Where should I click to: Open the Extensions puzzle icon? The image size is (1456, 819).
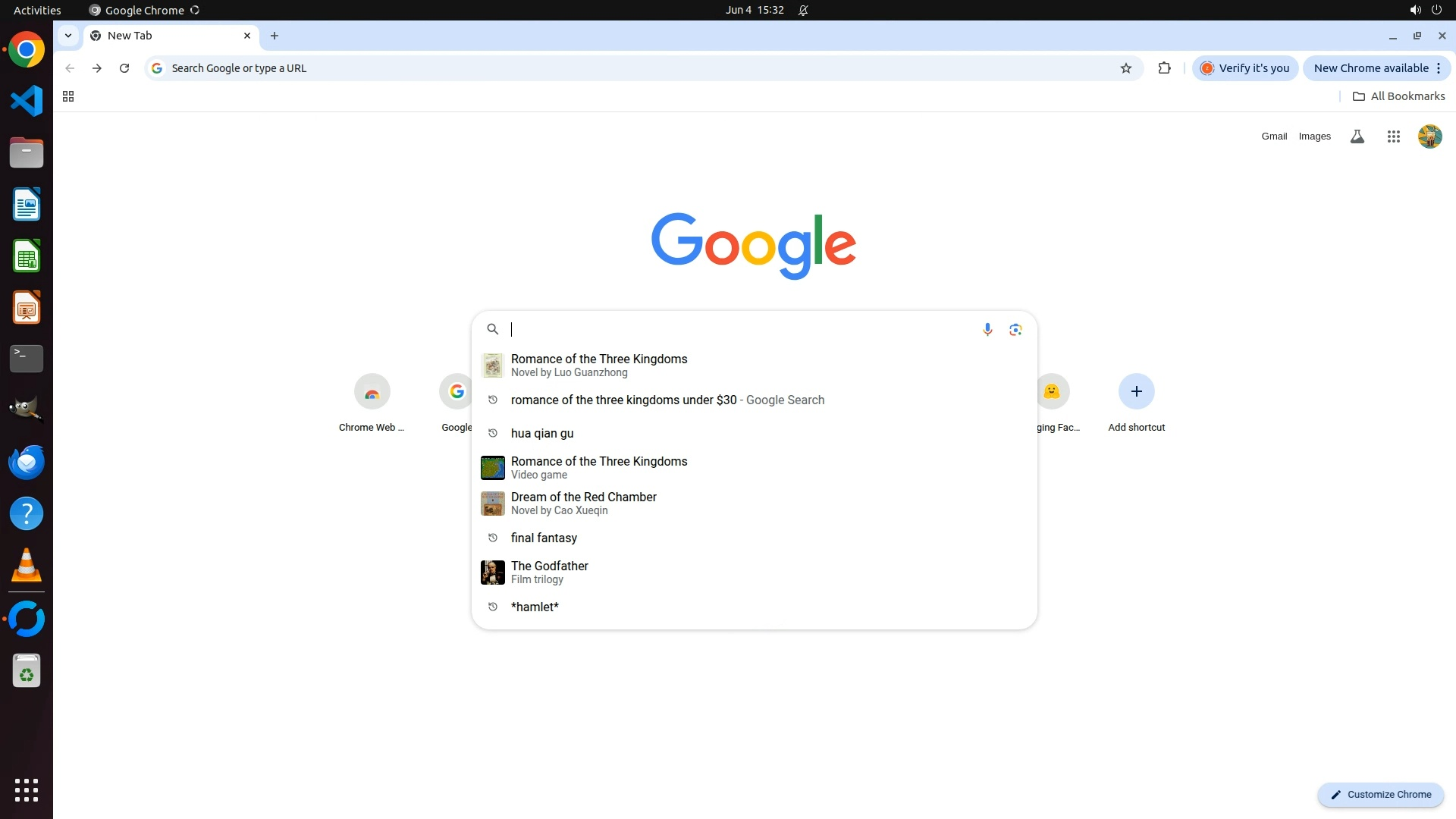point(1164,68)
